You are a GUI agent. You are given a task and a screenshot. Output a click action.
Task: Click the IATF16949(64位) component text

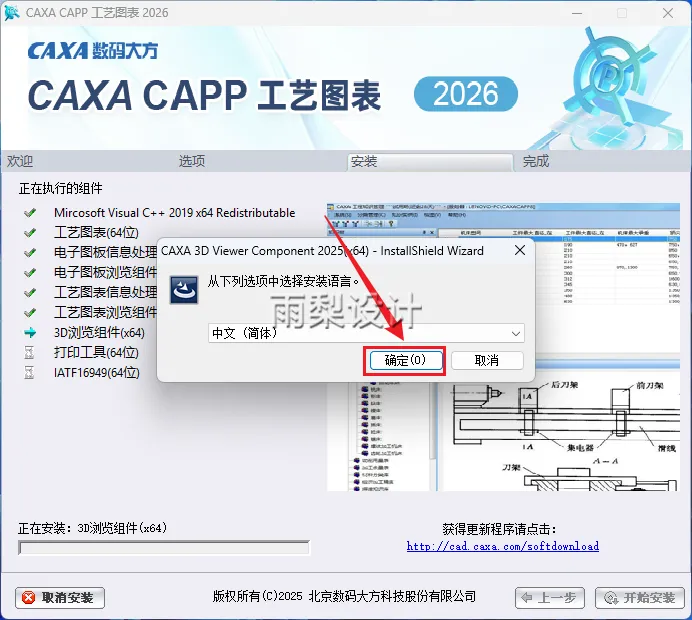coord(97,373)
